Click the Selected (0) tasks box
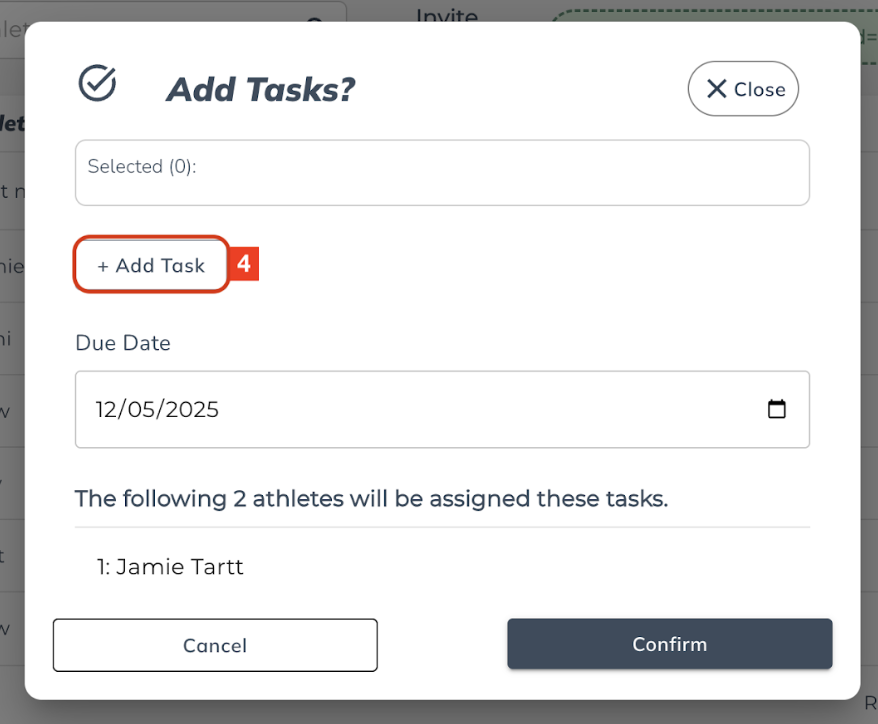 [x=442, y=173]
